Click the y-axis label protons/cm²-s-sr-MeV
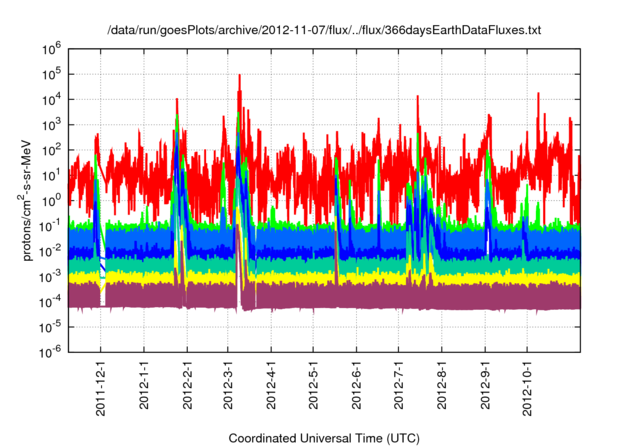The image size is (640, 448). (x=30, y=200)
